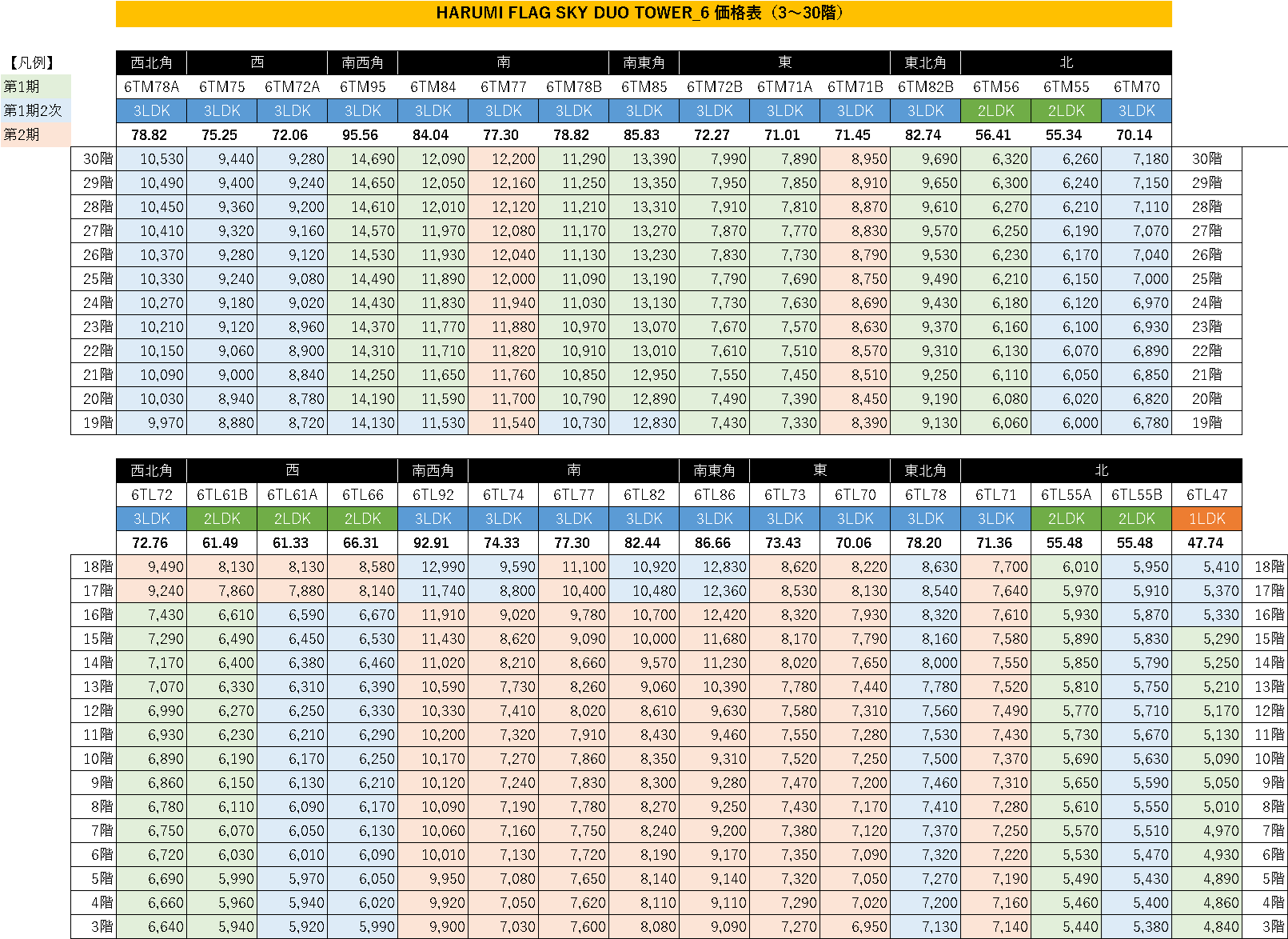This screenshot has height=939, width=1288.
Task: Click the 6TM82B unit type header
Action: click(925, 86)
